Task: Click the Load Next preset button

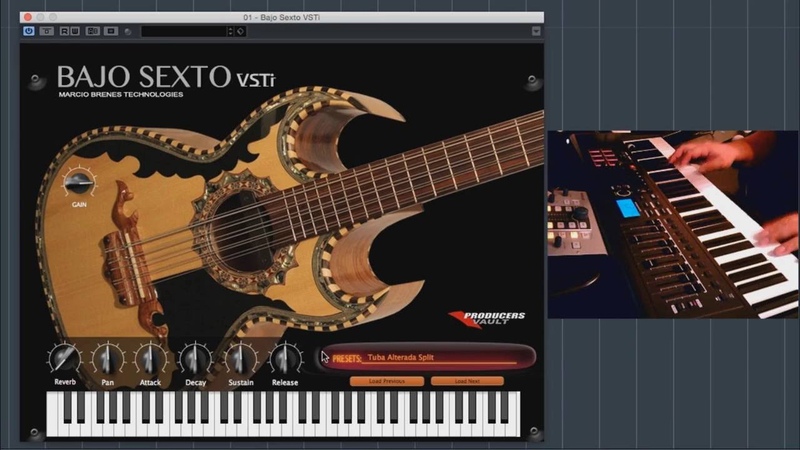Action: pyautogui.click(x=467, y=381)
